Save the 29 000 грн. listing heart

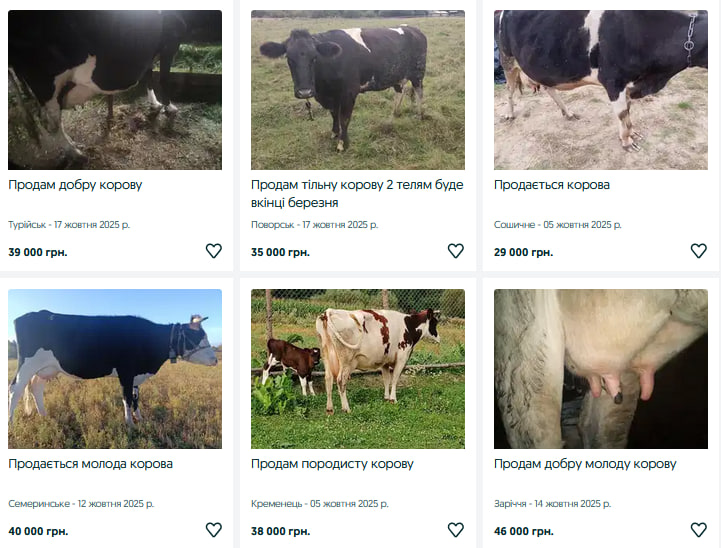698,251
